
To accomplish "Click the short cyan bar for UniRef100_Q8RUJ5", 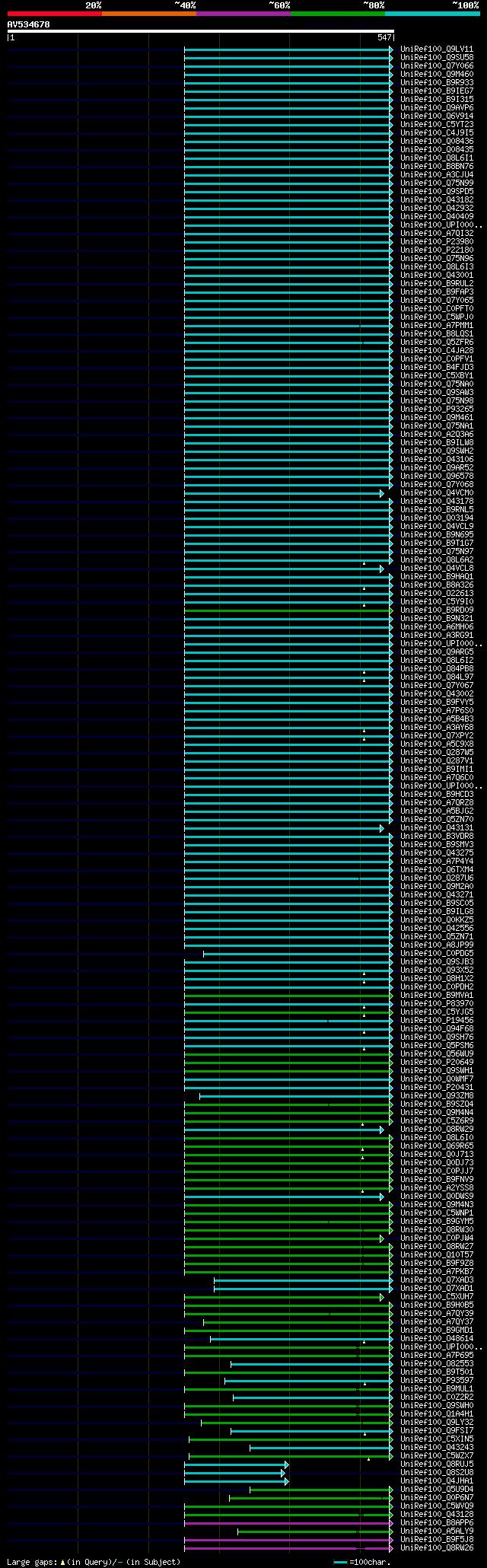I will pyautogui.click(x=237, y=1464).
